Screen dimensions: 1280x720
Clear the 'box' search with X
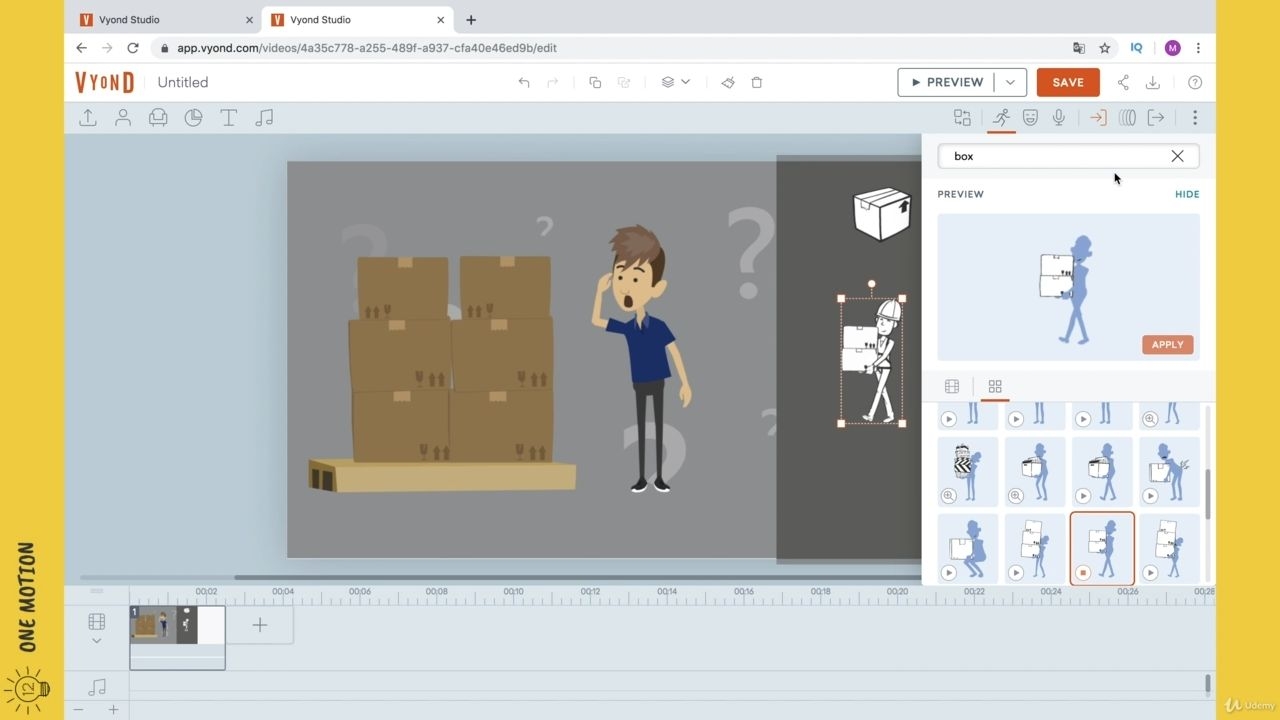(x=1177, y=156)
